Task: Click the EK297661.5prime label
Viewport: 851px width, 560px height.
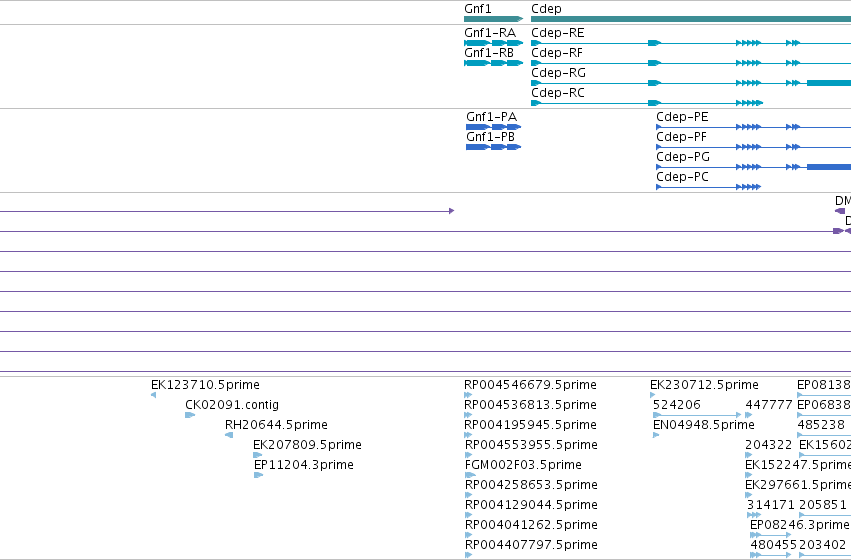Action: [x=798, y=485]
